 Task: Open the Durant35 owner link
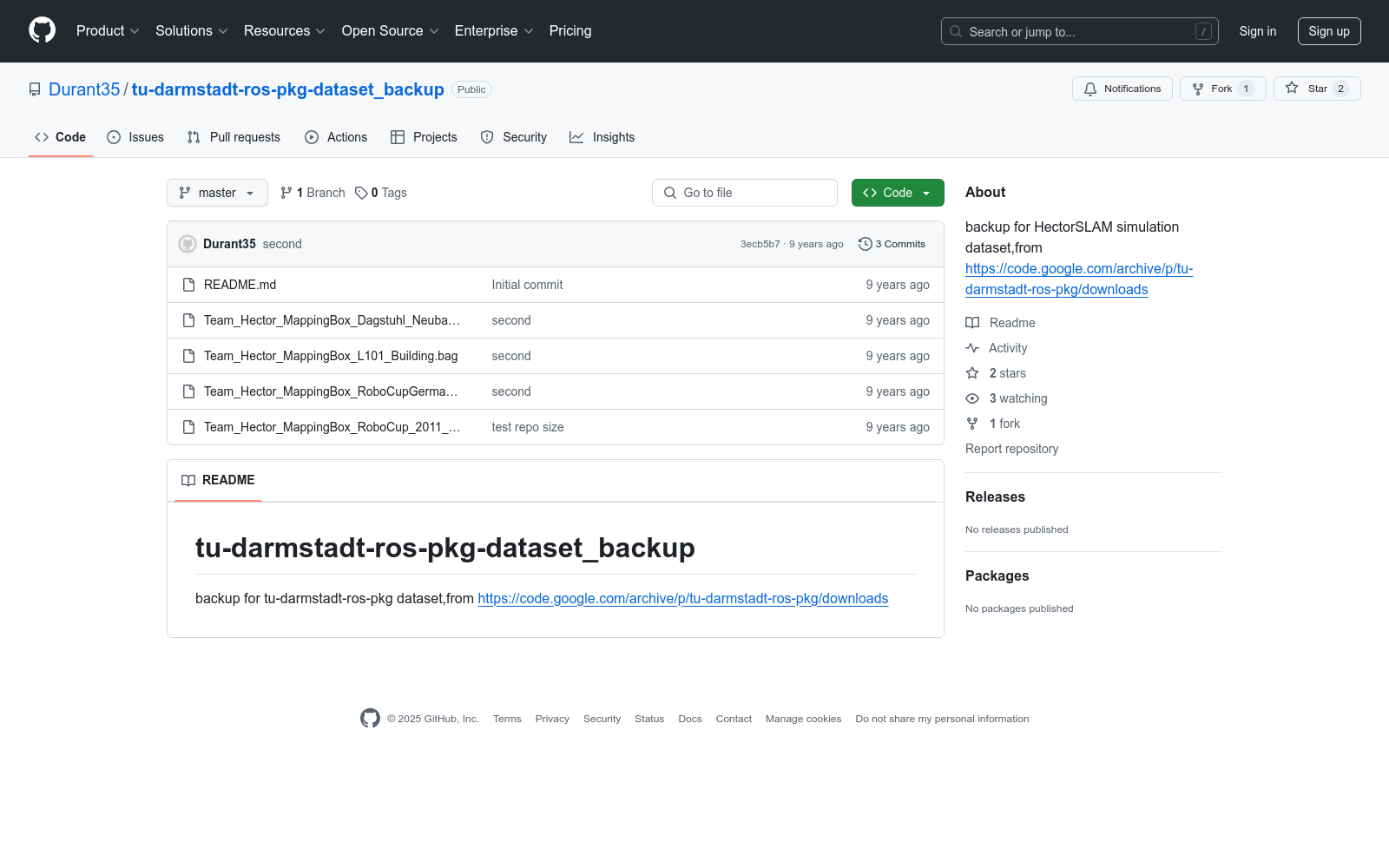coord(84,89)
